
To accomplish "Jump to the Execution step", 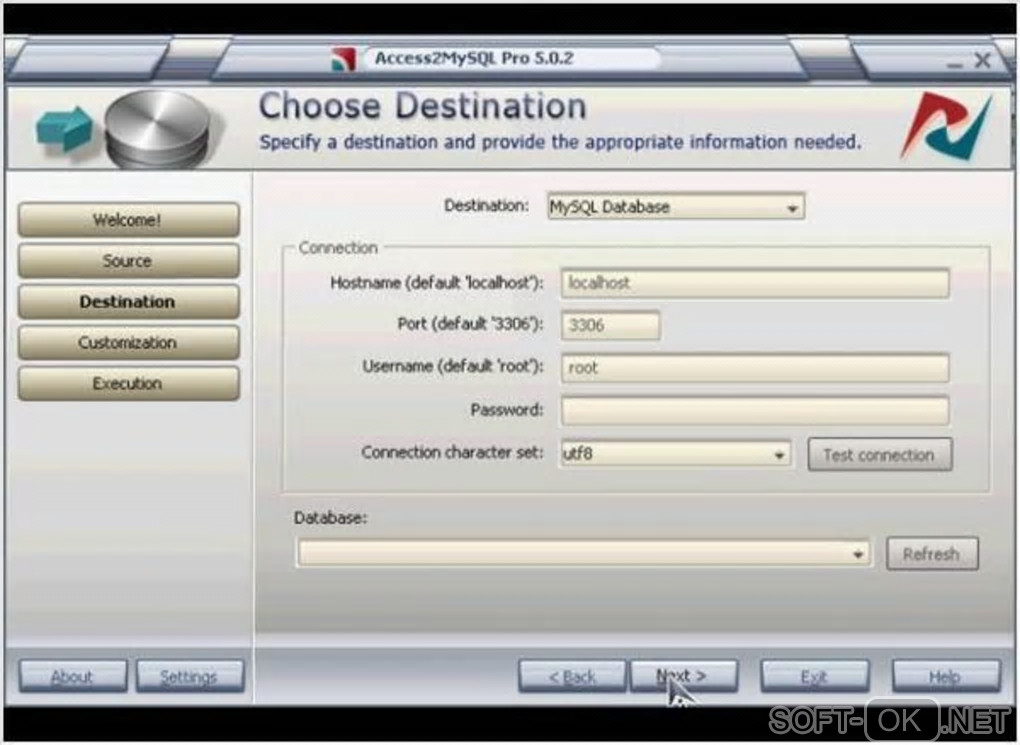I will pyautogui.click(x=128, y=384).
